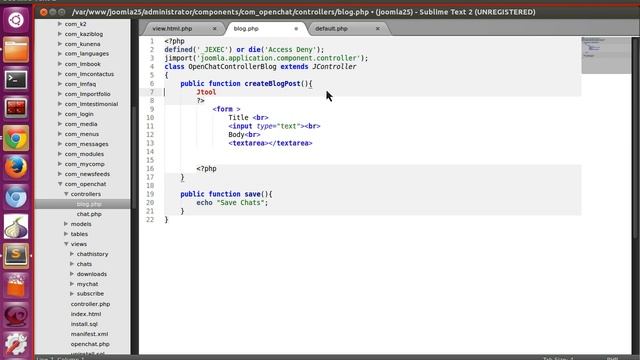The image size is (640, 360).
Task: Click line number 19 in gutter
Action: [150, 194]
